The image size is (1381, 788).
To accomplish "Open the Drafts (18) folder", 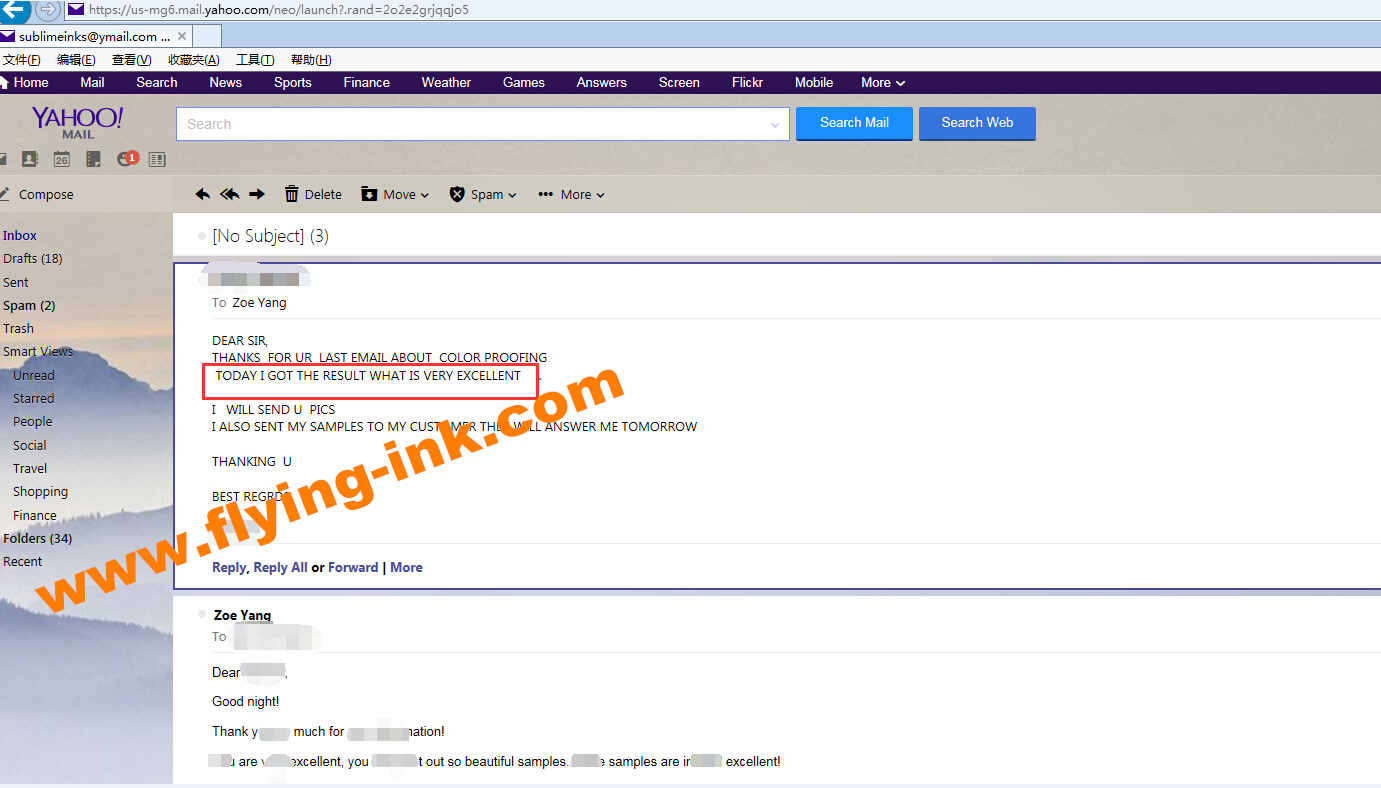I will 33,258.
